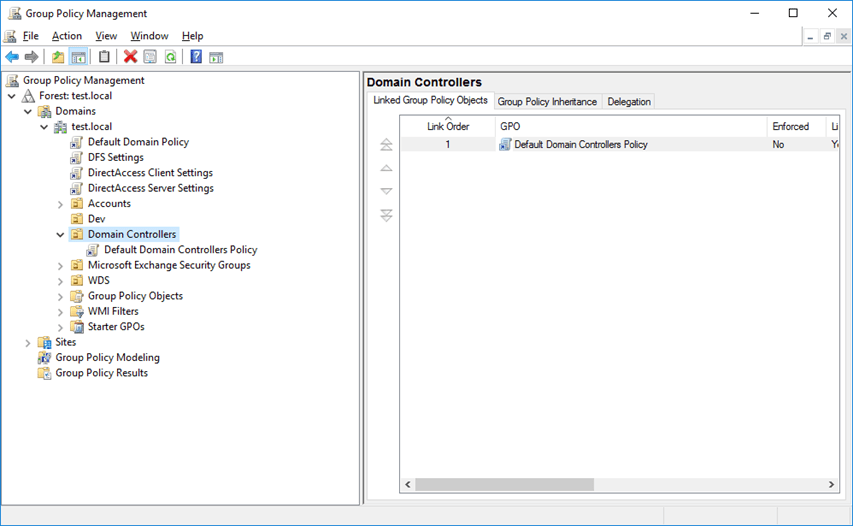The image size is (853, 526).
Task: Sort by Enforced column header
Action: click(x=796, y=126)
